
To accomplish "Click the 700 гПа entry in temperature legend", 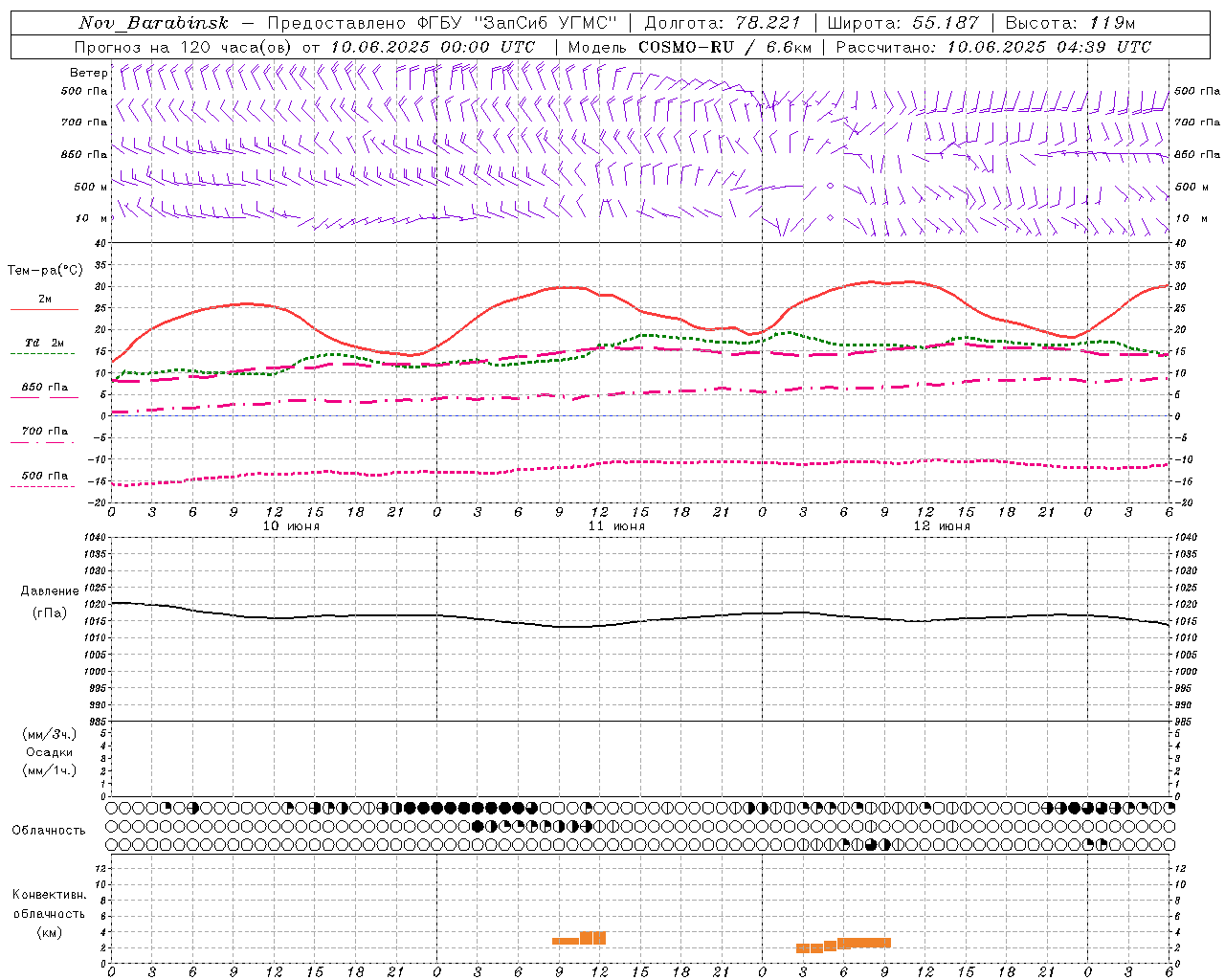I will point(45,432).
